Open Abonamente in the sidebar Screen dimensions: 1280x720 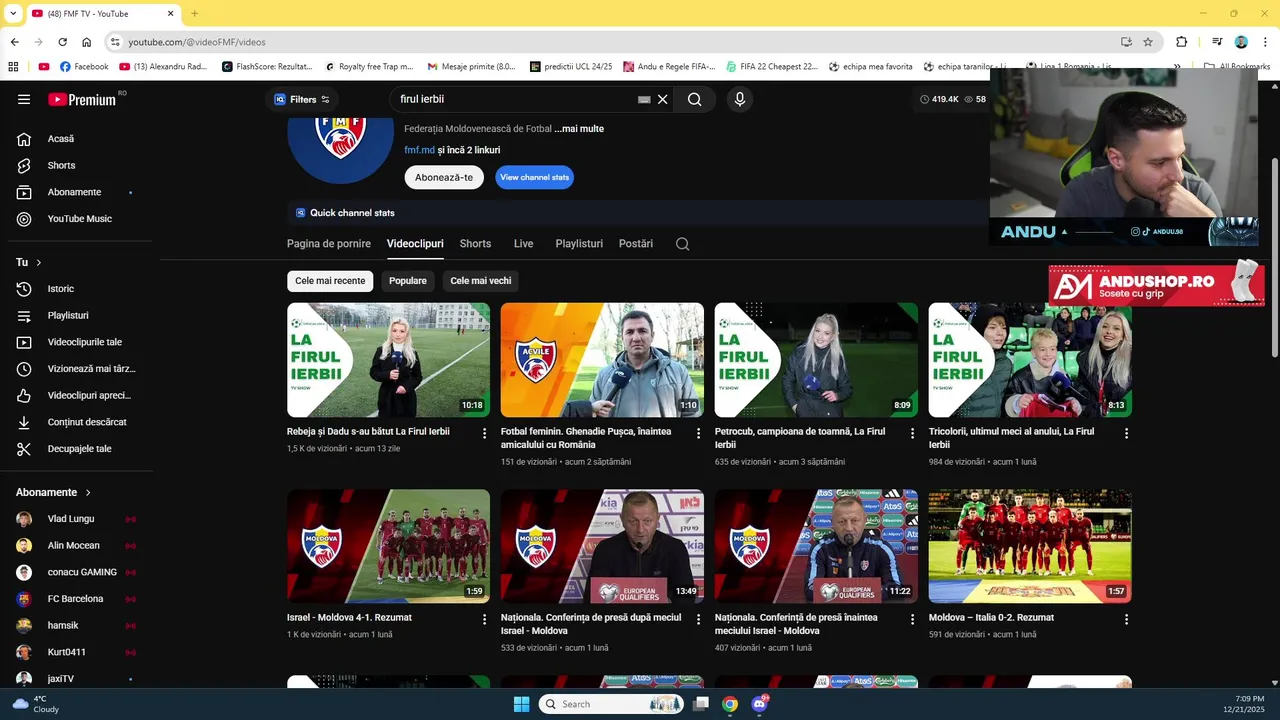(x=77, y=192)
